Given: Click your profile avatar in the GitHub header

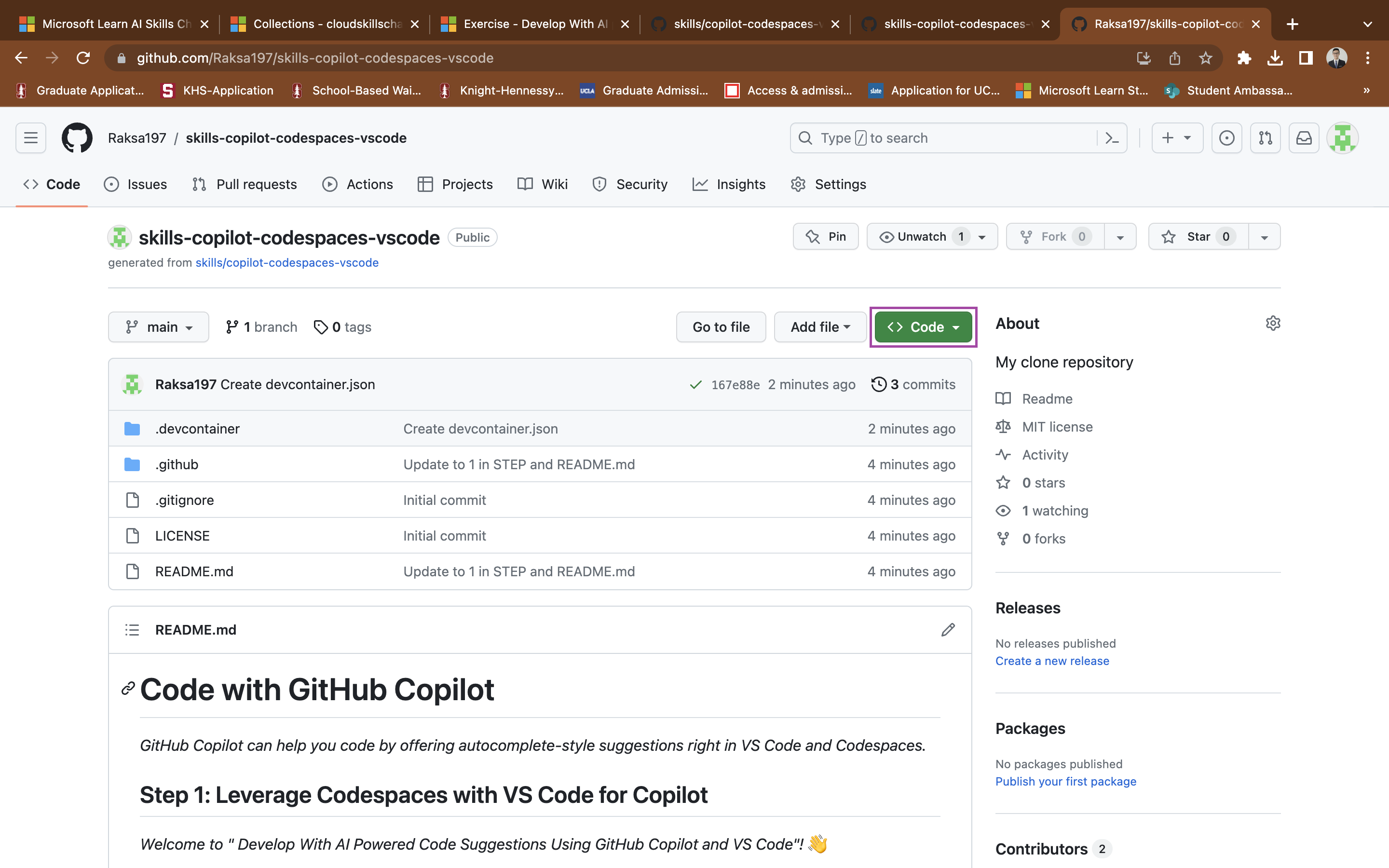Looking at the screenshot, I should [x=1343, y=138].
